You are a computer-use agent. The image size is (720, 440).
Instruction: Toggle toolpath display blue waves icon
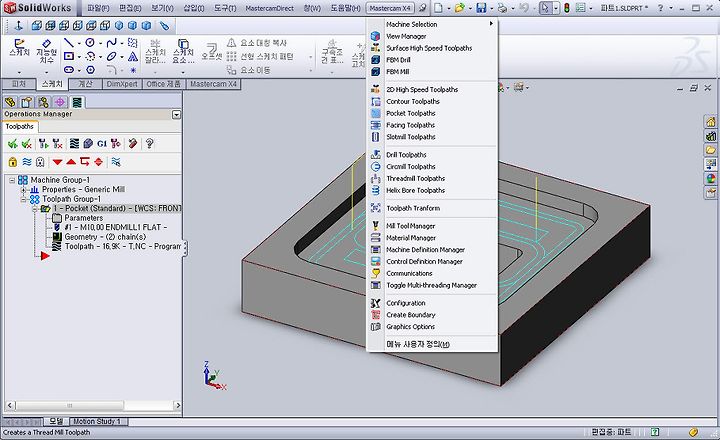(x=27, y=162)
